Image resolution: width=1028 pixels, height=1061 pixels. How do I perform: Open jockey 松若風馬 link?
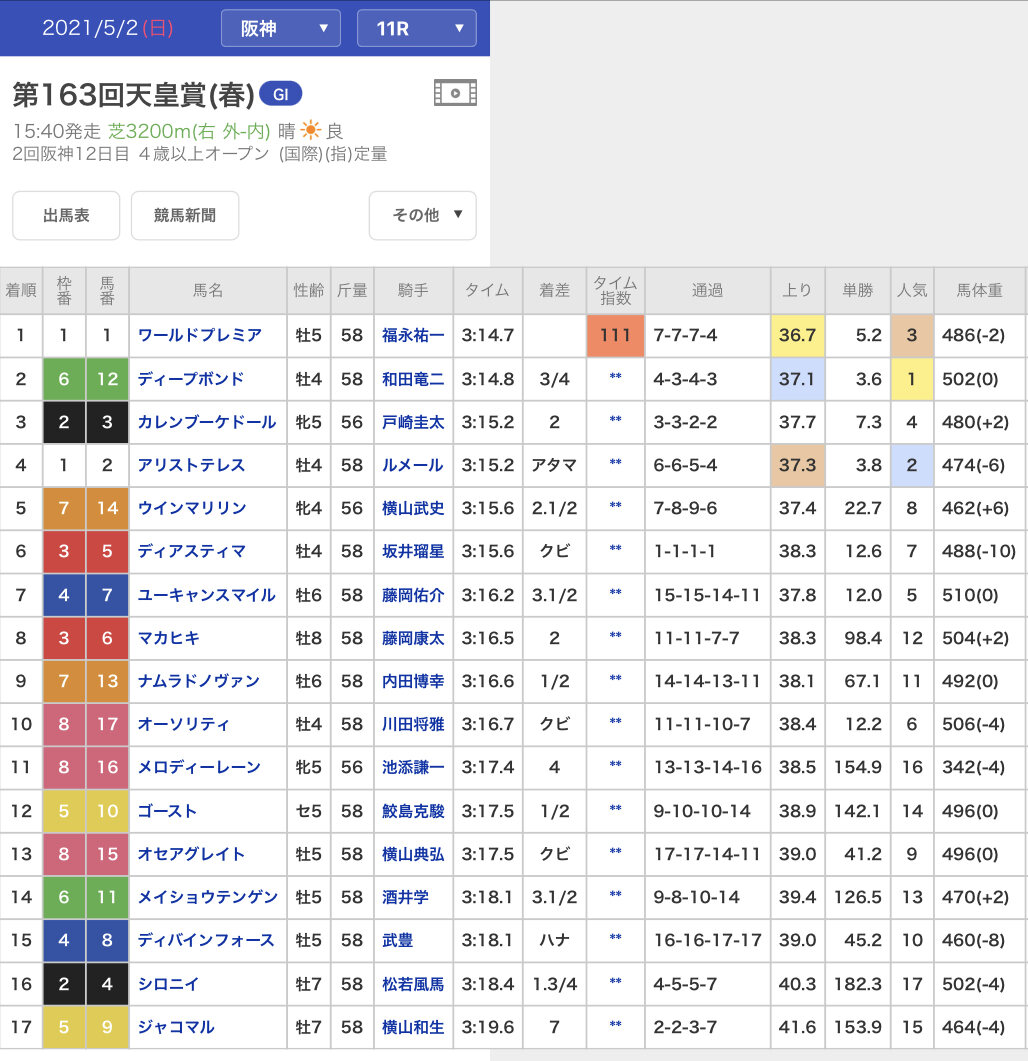[x=414, y=984]
